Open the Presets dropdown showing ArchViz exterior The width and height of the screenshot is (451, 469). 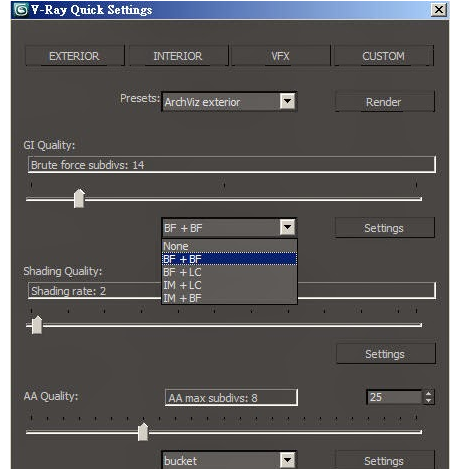pos(229,102)
